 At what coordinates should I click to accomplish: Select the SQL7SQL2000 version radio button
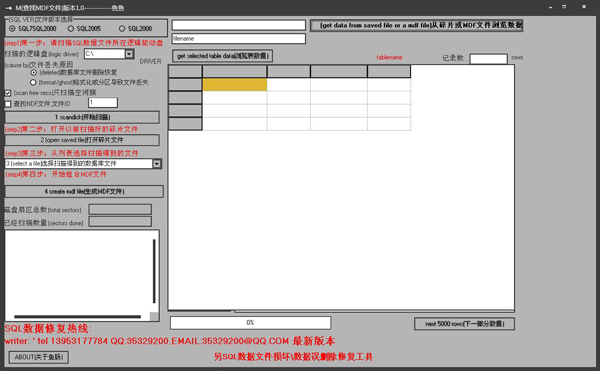click(x=12, y=29)
